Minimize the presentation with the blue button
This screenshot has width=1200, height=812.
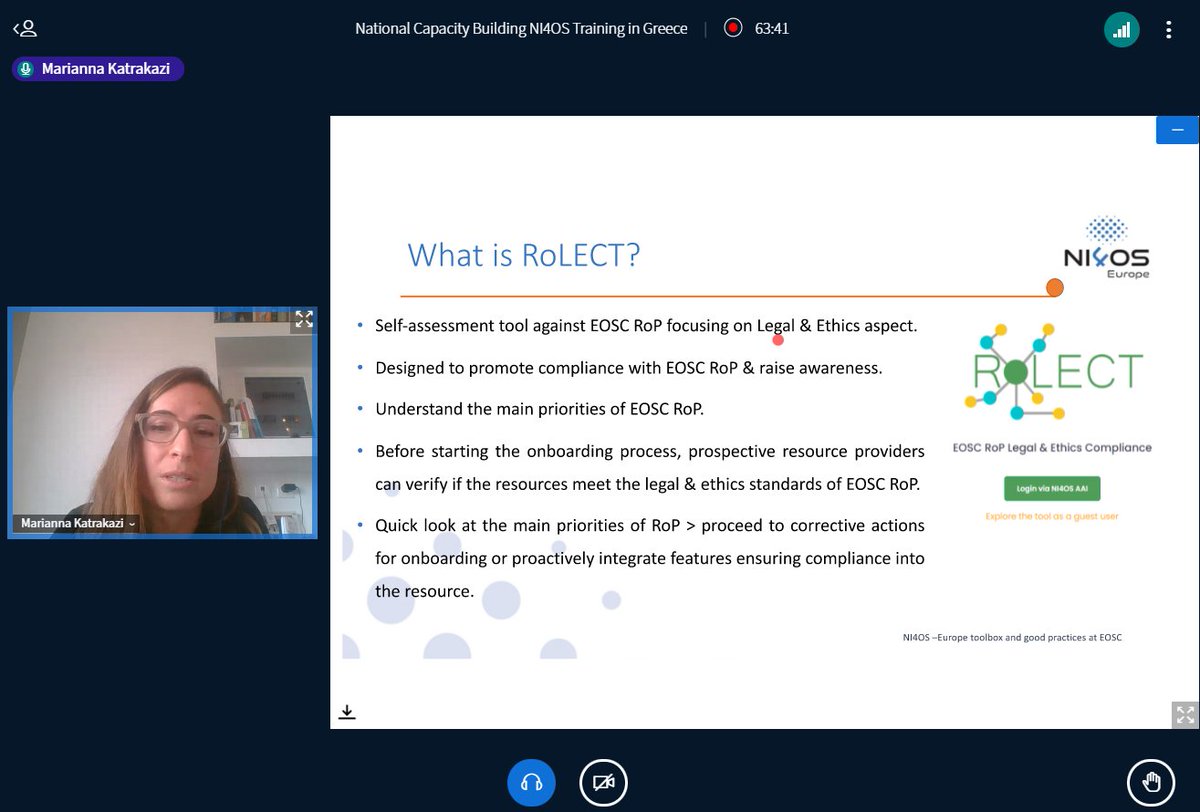1177,130
